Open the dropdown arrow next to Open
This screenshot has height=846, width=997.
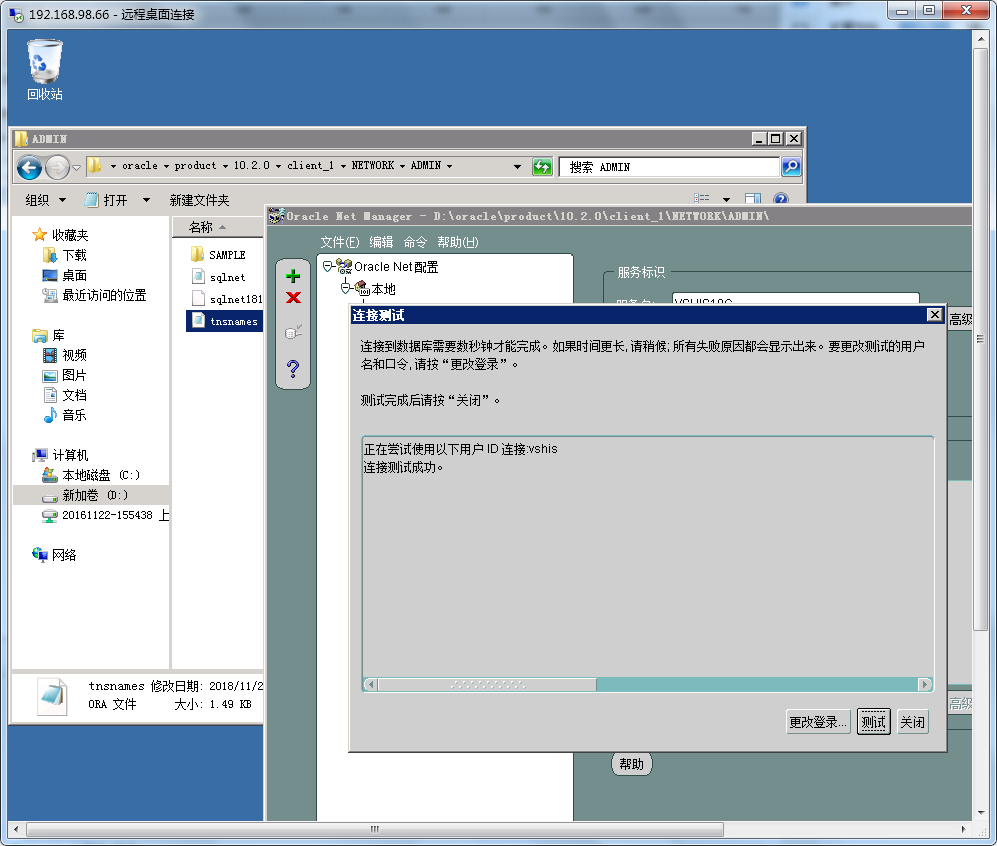(x=146, y=200)
